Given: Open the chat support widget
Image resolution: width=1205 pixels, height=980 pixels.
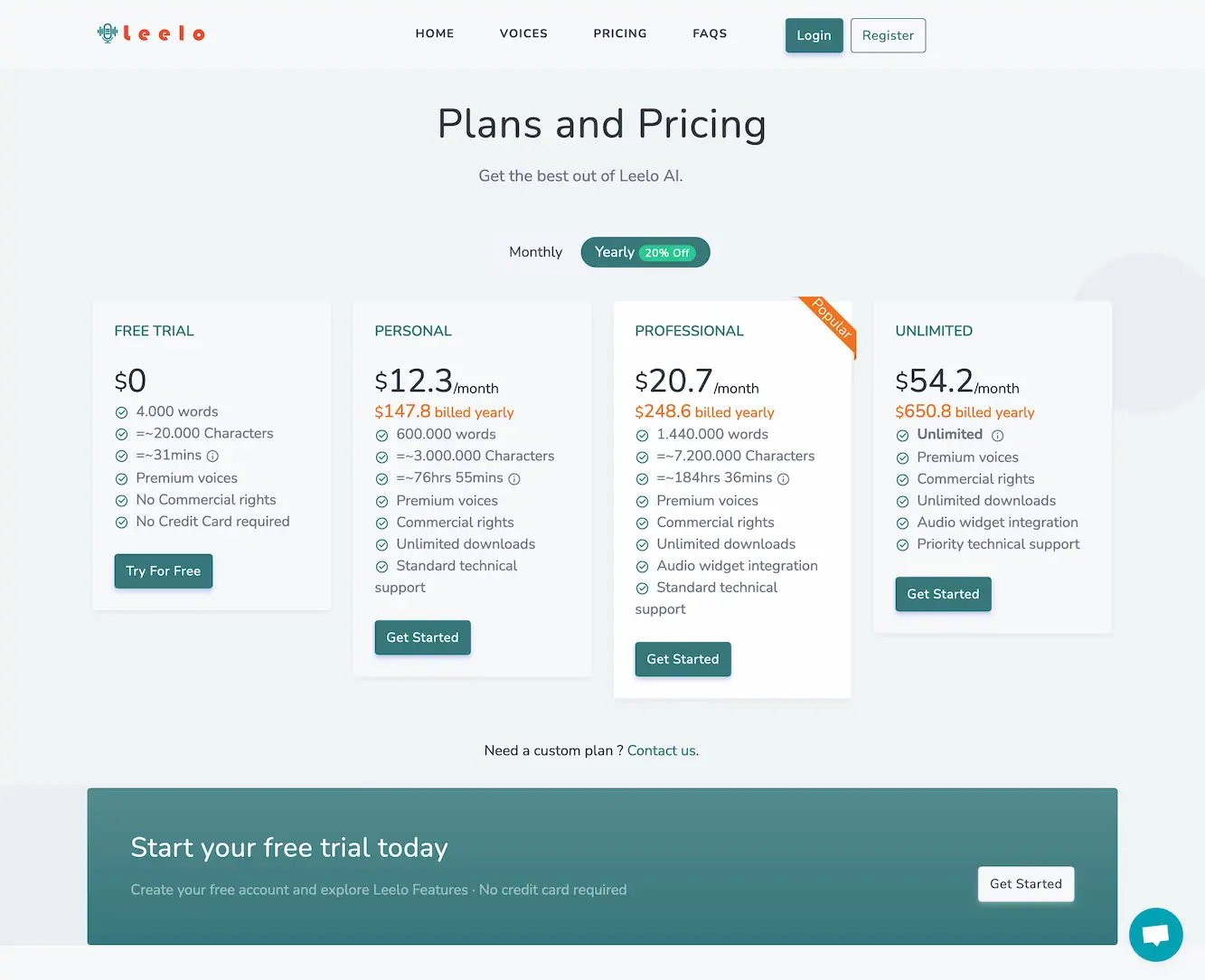Looking at the screenshot, I should click(1156, 935).
